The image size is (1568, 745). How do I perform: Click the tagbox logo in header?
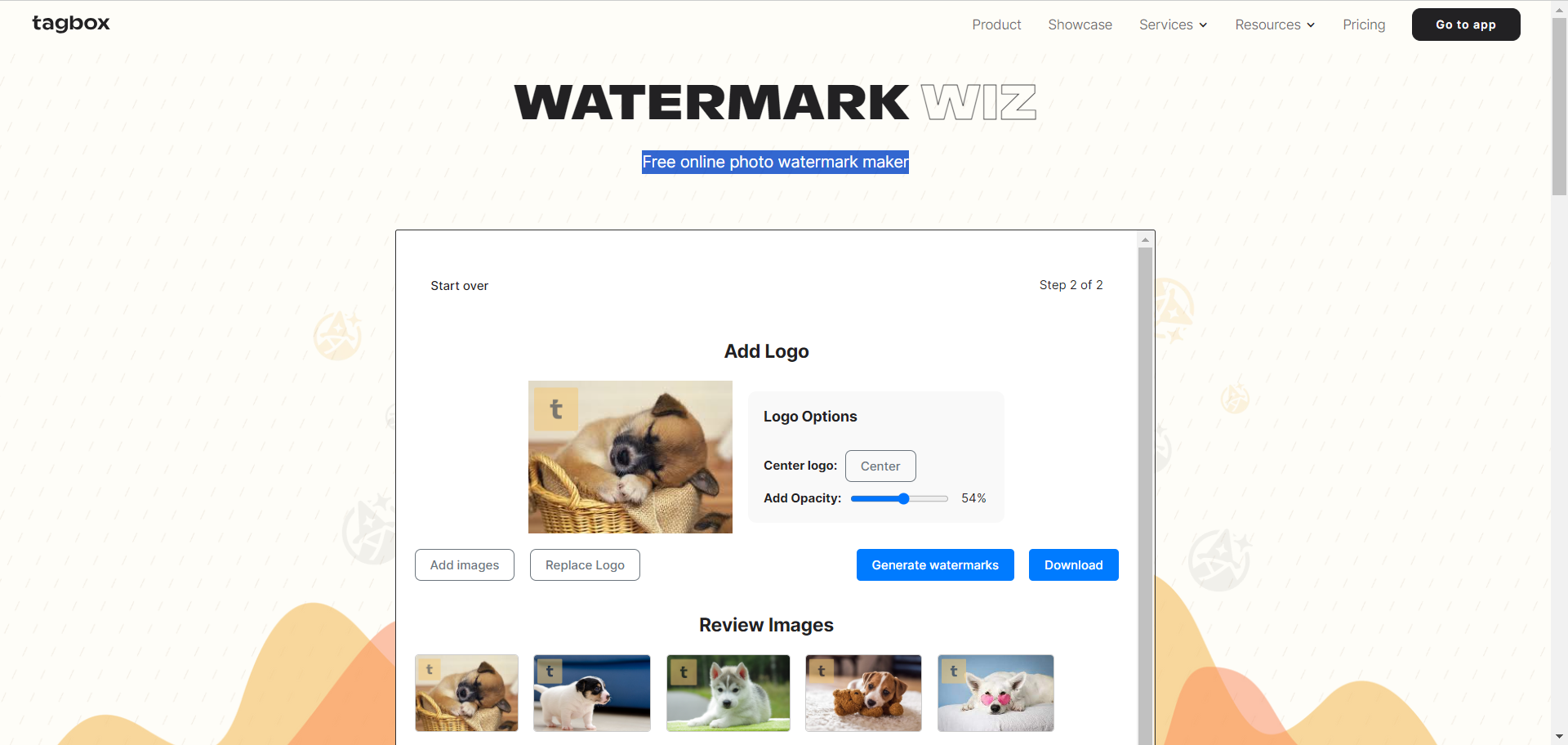(71, 23)
